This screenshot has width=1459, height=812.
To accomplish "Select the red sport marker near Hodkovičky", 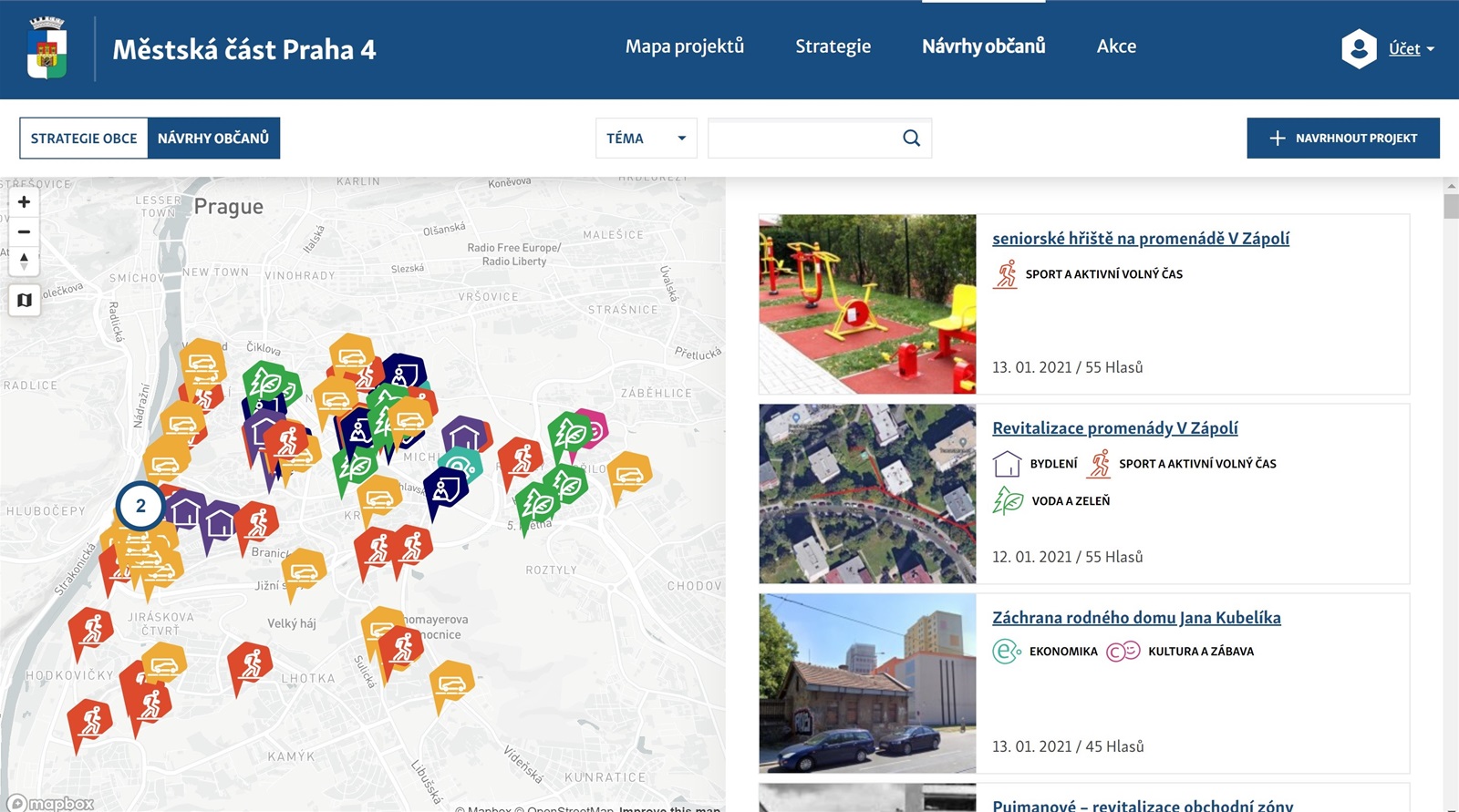I will [x=90, y=722].
